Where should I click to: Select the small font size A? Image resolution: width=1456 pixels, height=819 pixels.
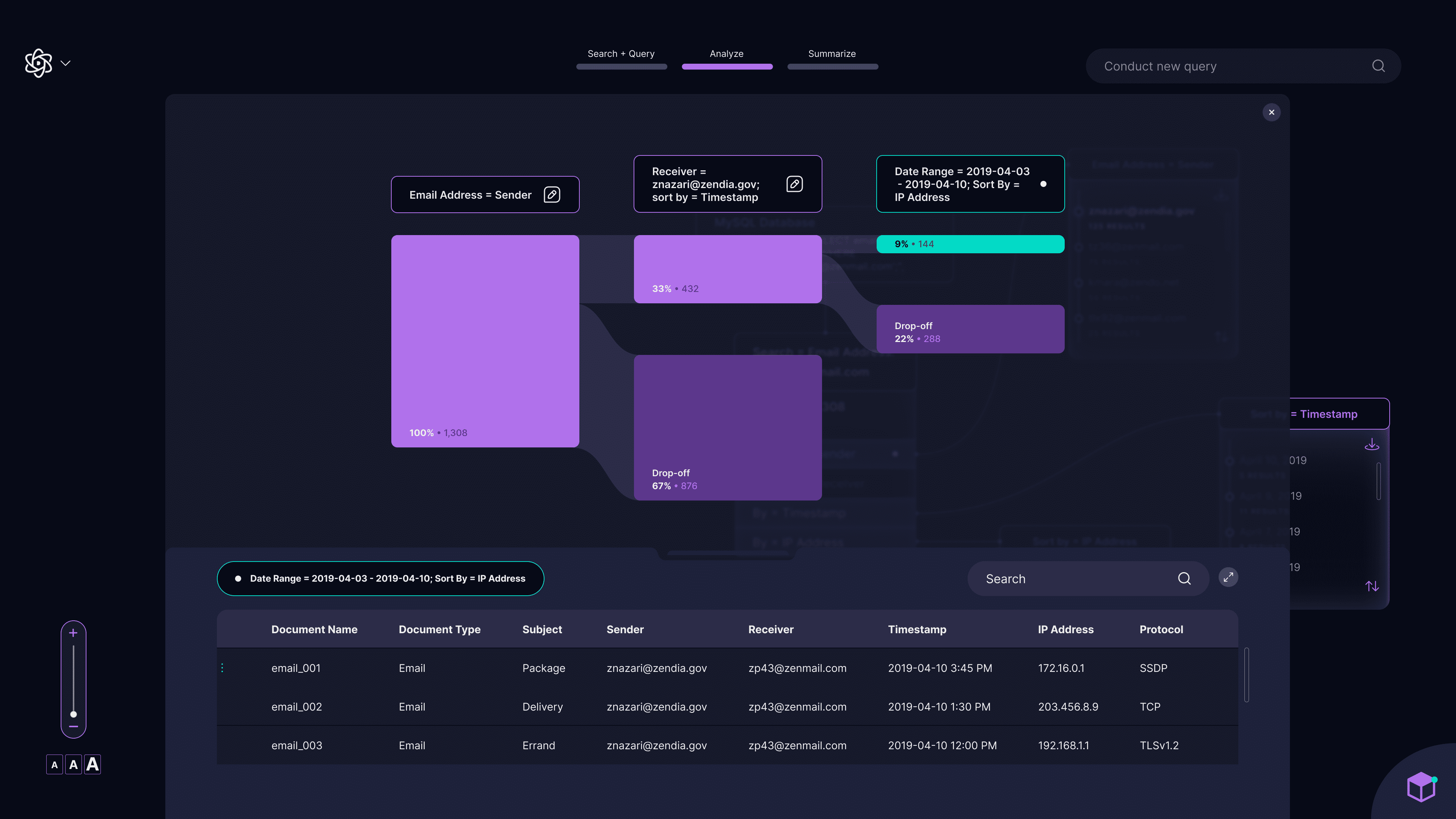tap(54, 765)
